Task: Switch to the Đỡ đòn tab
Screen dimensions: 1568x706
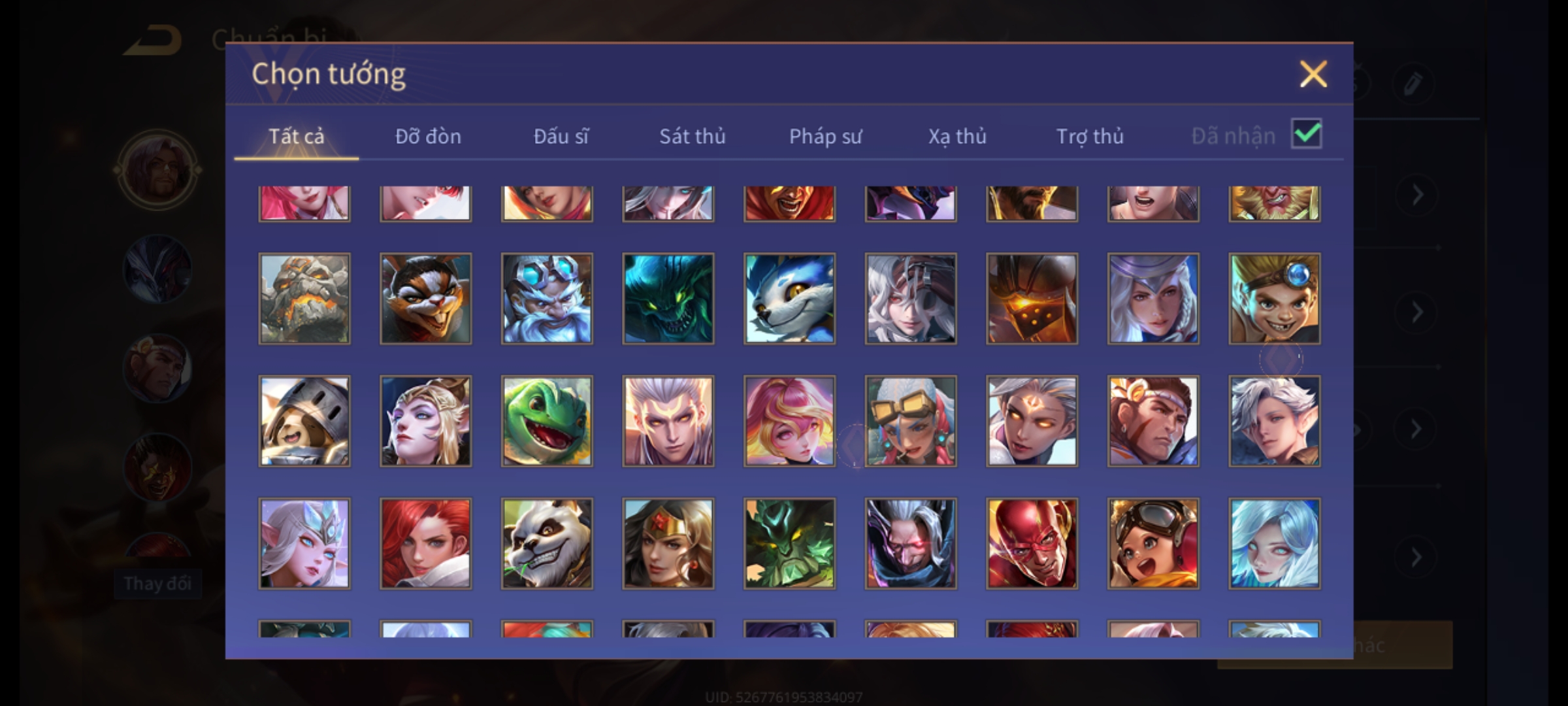Action: tap(428, 136)
